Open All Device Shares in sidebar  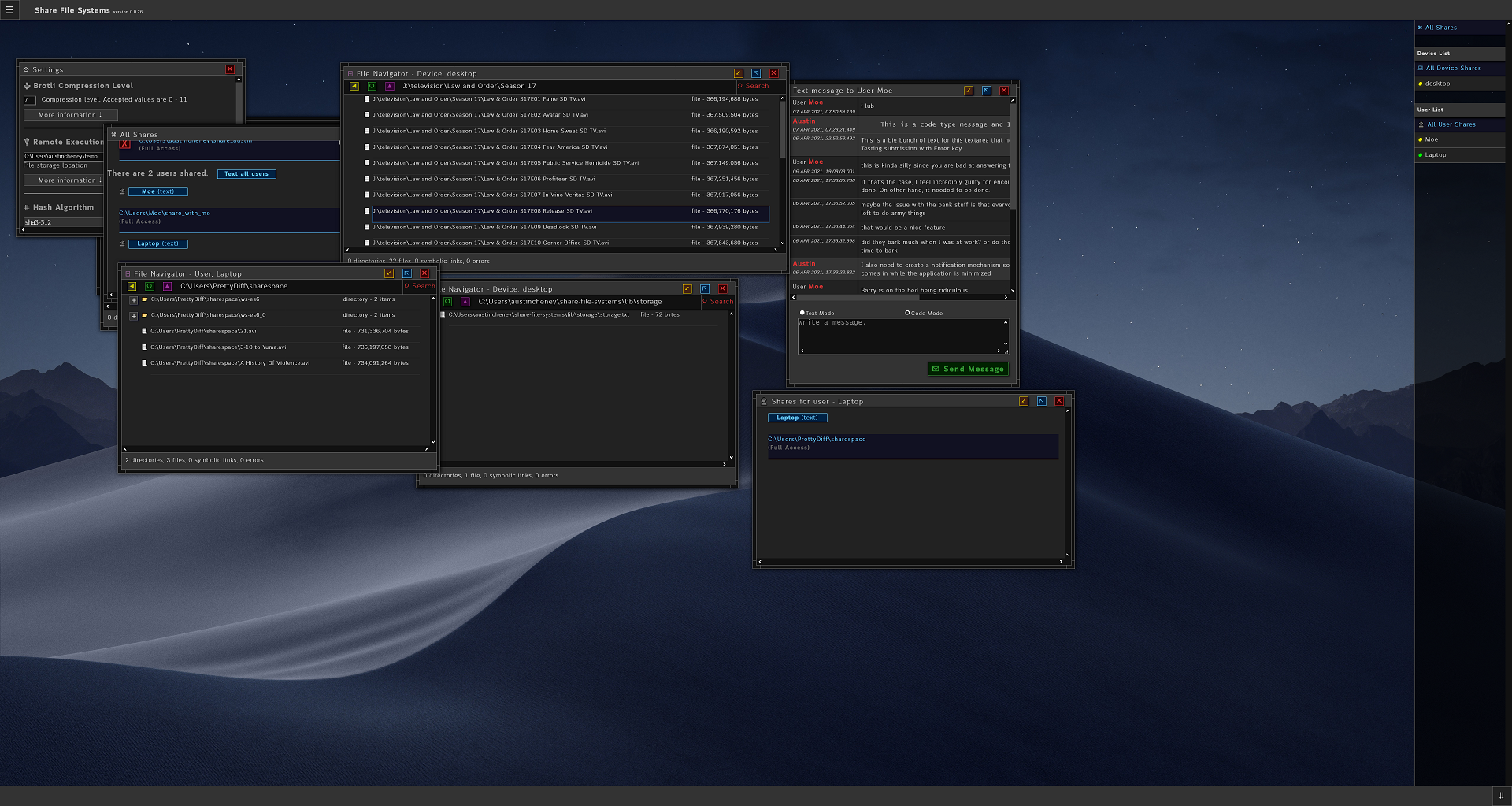(x=1453, y=69)
